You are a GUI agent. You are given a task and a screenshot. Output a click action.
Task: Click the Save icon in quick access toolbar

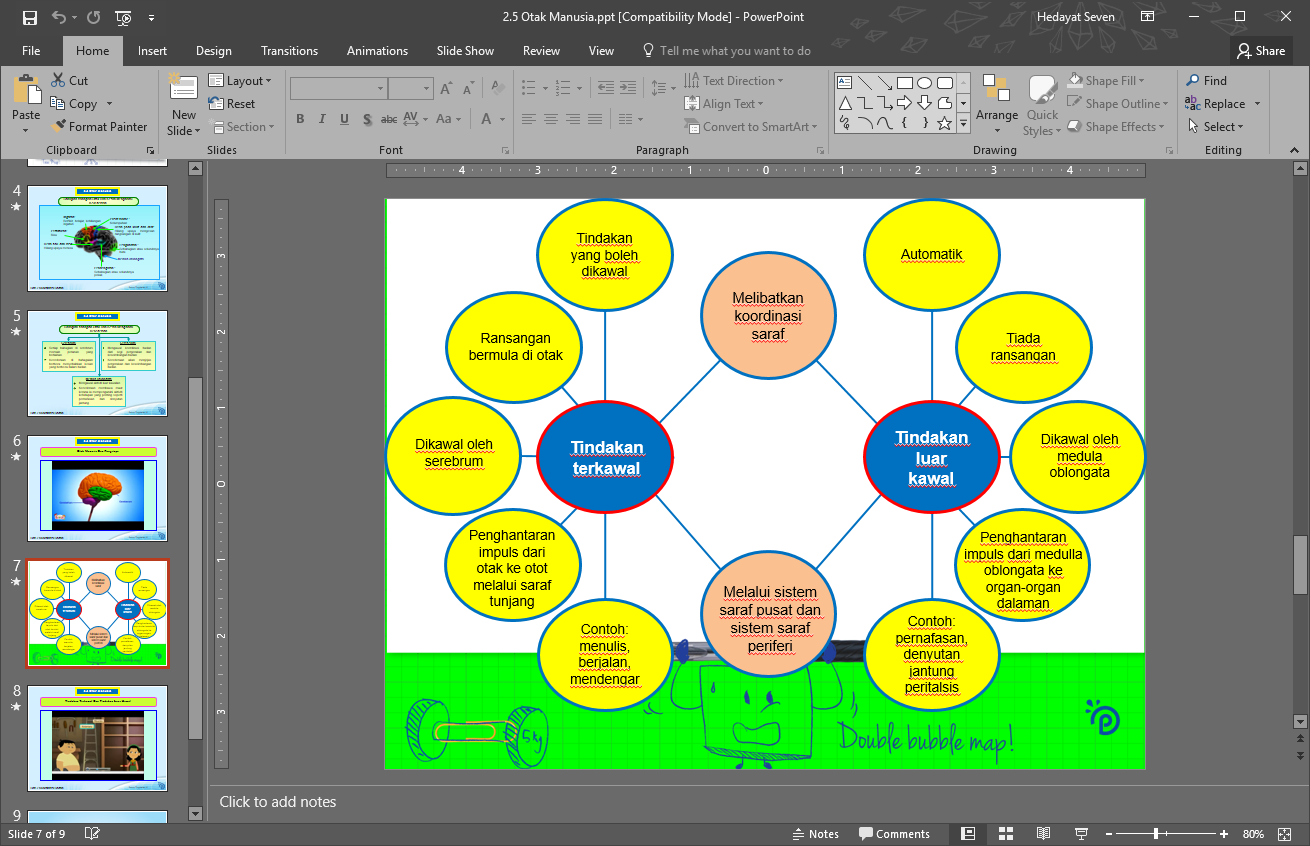[x=29, y=17]
